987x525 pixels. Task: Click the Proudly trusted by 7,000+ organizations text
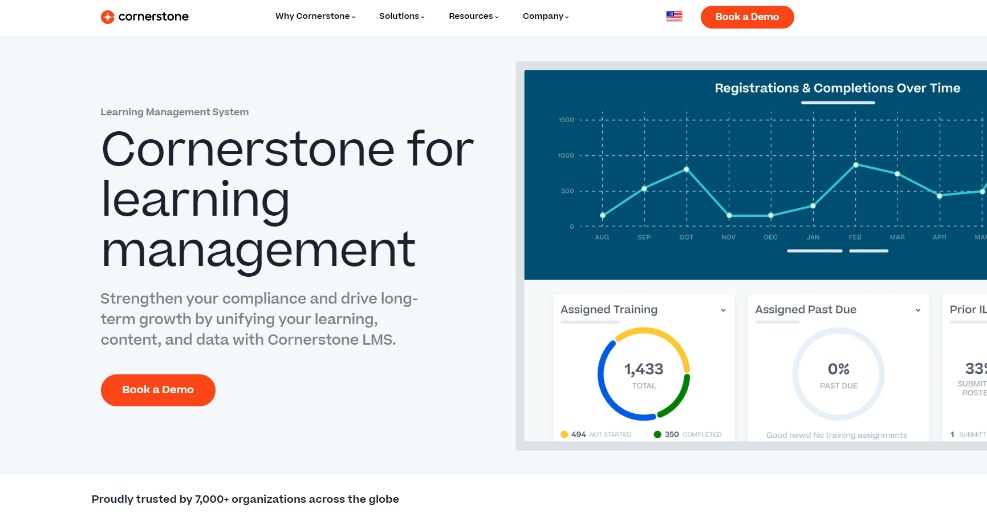tap(245, 499)
